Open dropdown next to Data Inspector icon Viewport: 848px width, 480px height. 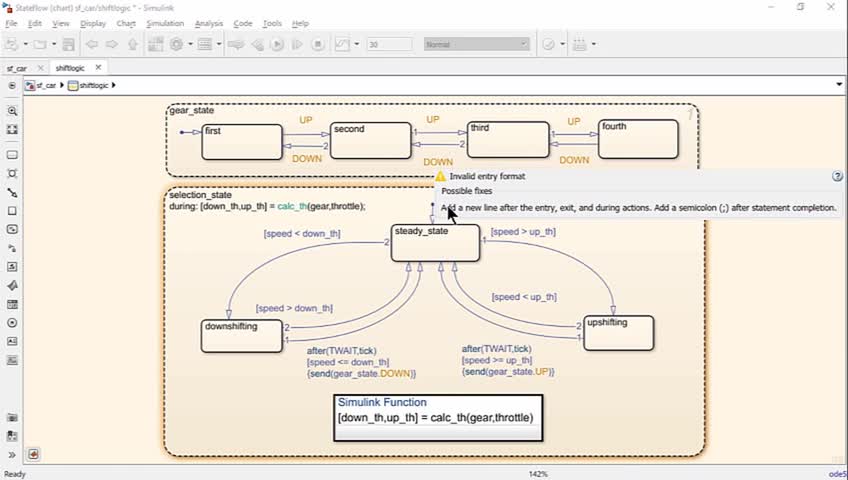point(356,44)
